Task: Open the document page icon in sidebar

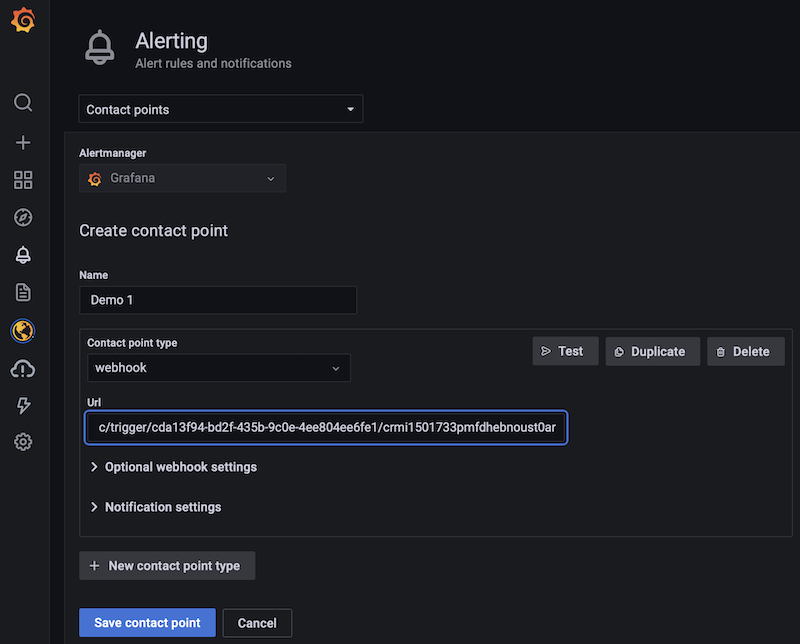Action: 23,292
